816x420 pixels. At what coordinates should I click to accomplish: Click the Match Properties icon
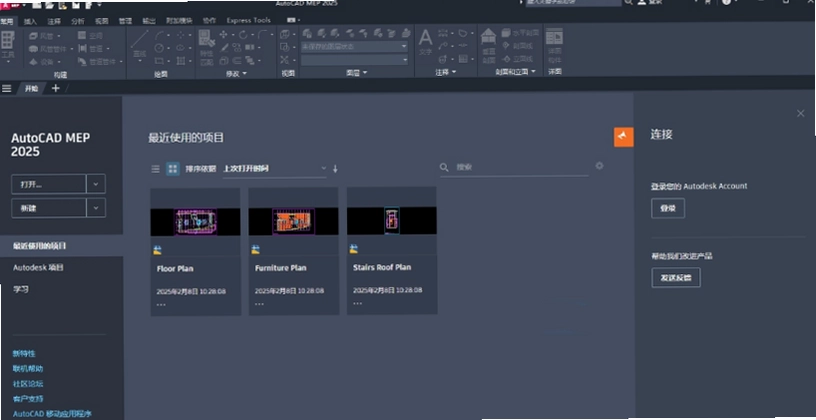(207, 46)
